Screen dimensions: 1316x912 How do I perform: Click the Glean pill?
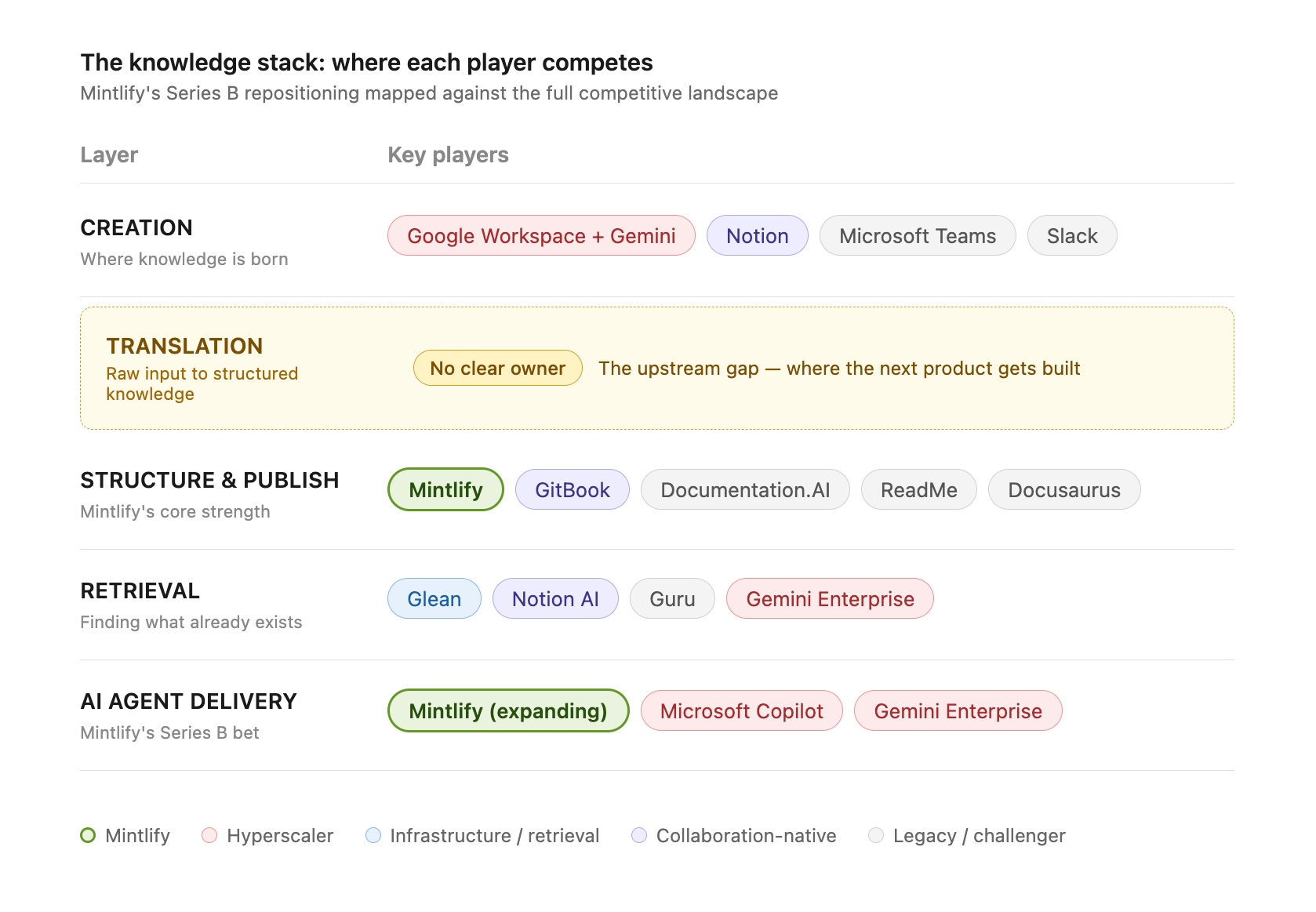pyautogui.click(x=434, y=598)
